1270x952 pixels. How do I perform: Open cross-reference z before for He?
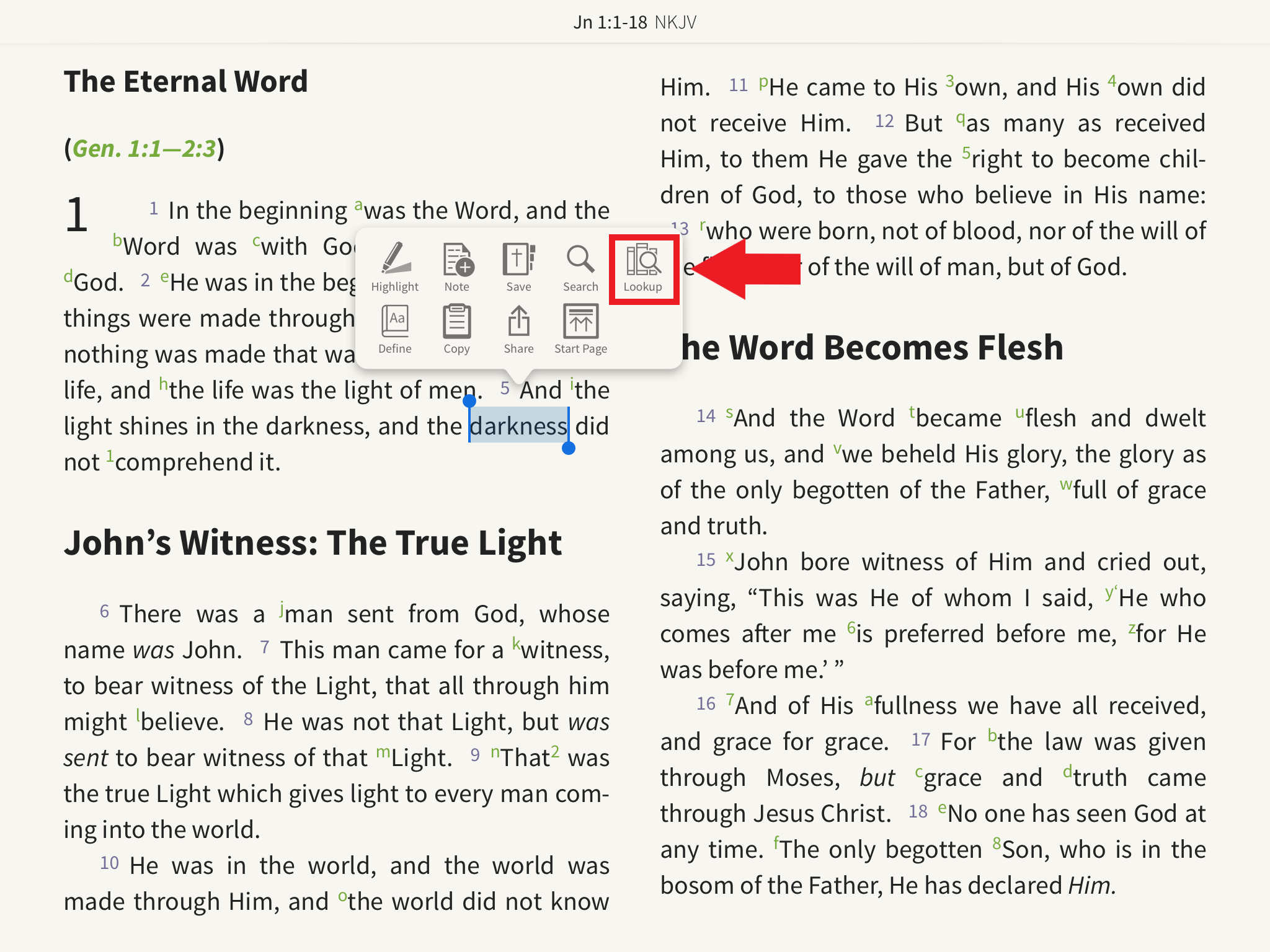pyautogui.click(x=1132, y=628)
